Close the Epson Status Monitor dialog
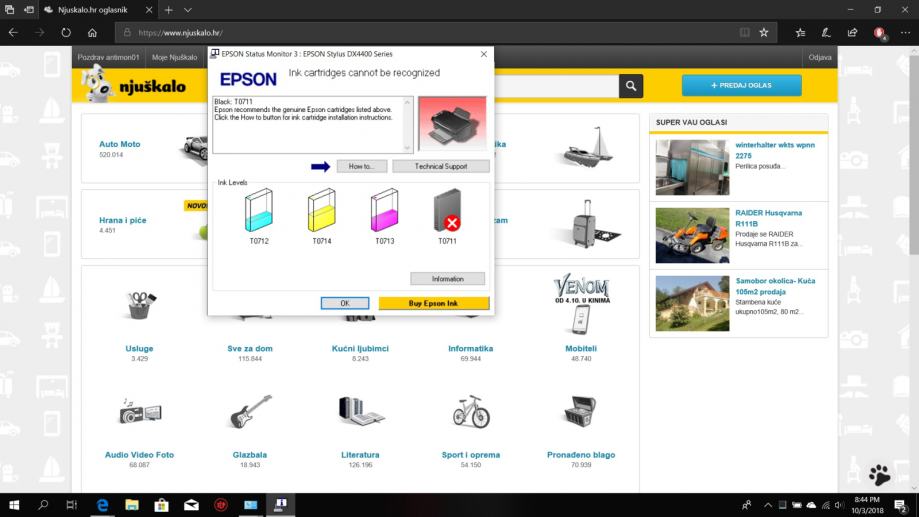 (484, 54)
